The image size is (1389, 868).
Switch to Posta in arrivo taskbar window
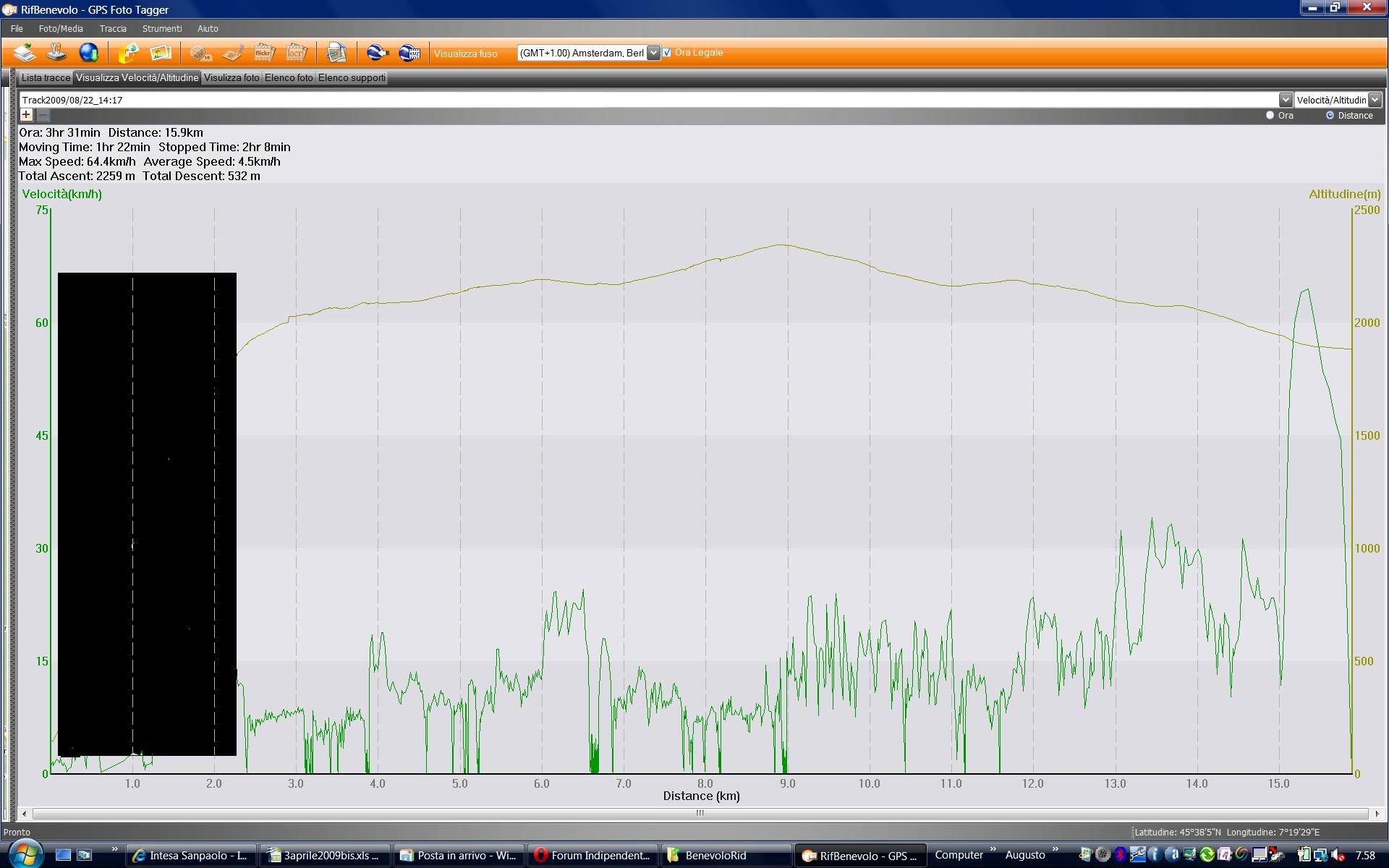tap(458, 855)
